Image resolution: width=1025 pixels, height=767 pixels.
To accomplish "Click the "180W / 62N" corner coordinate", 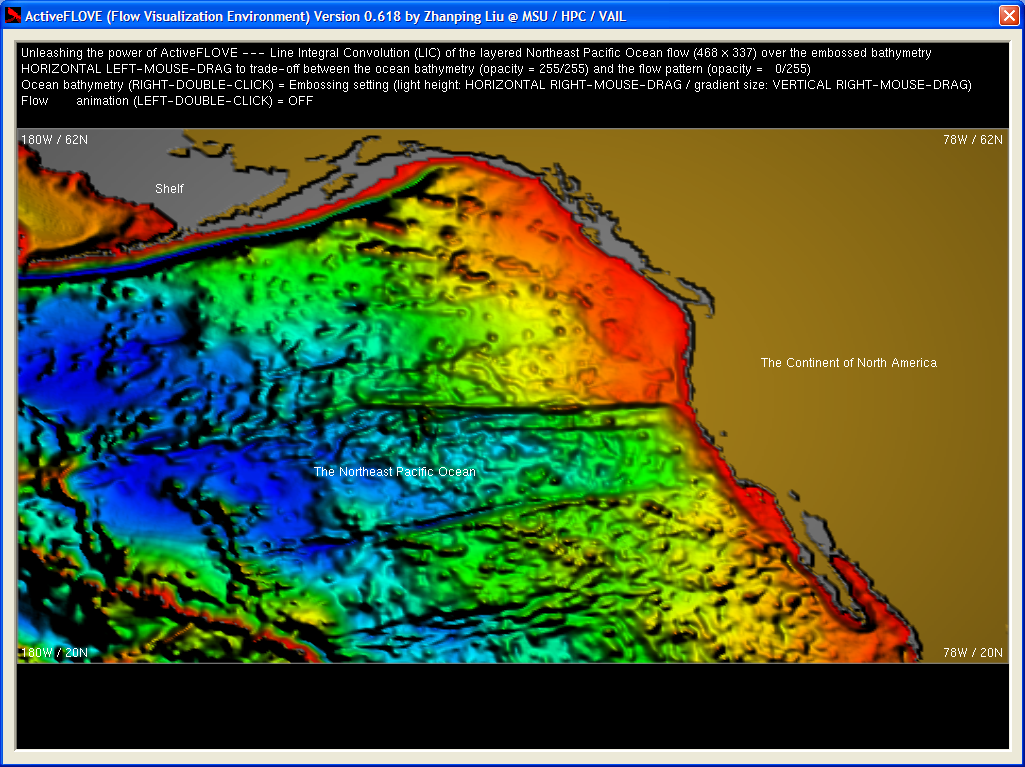I will coord(54,140).
